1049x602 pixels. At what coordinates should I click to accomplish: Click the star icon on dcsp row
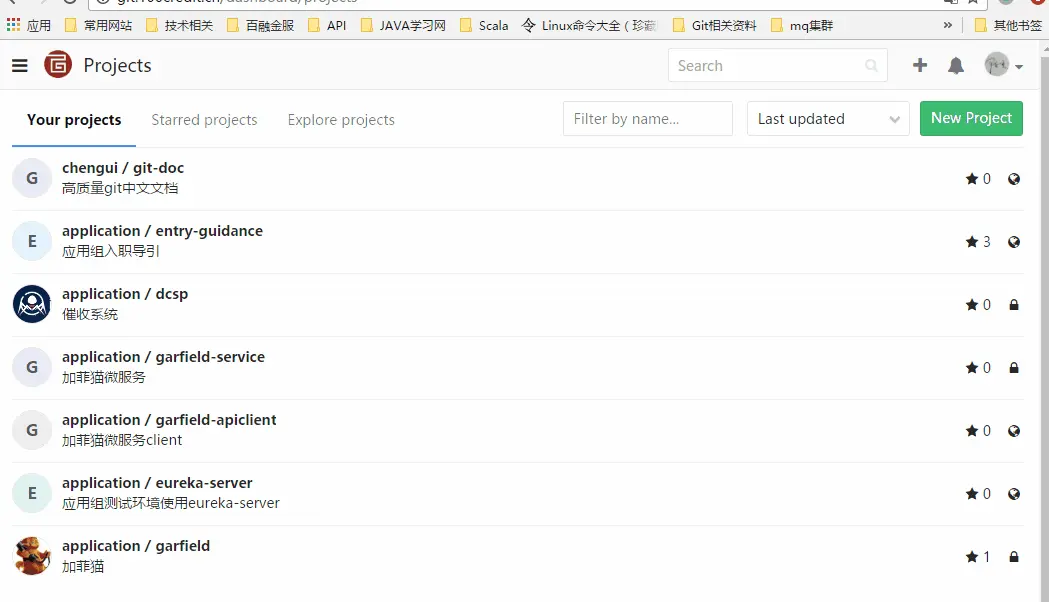(971, 304)
